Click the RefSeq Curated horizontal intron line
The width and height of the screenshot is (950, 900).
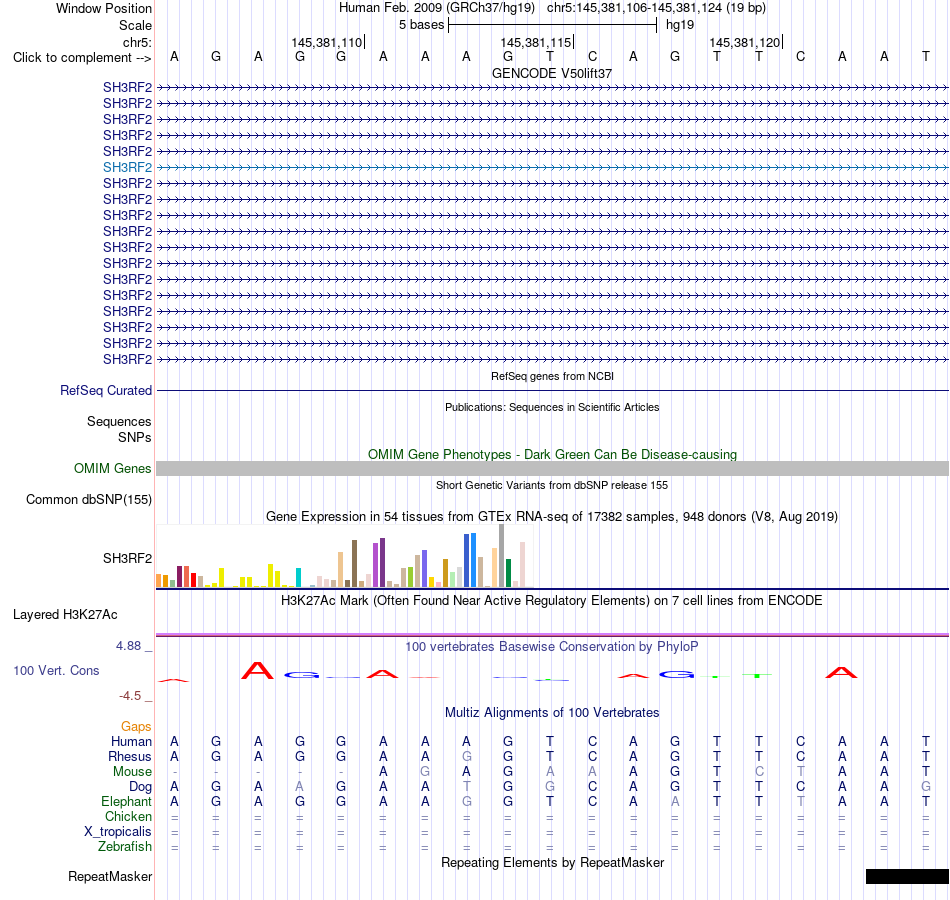point(553,390)
